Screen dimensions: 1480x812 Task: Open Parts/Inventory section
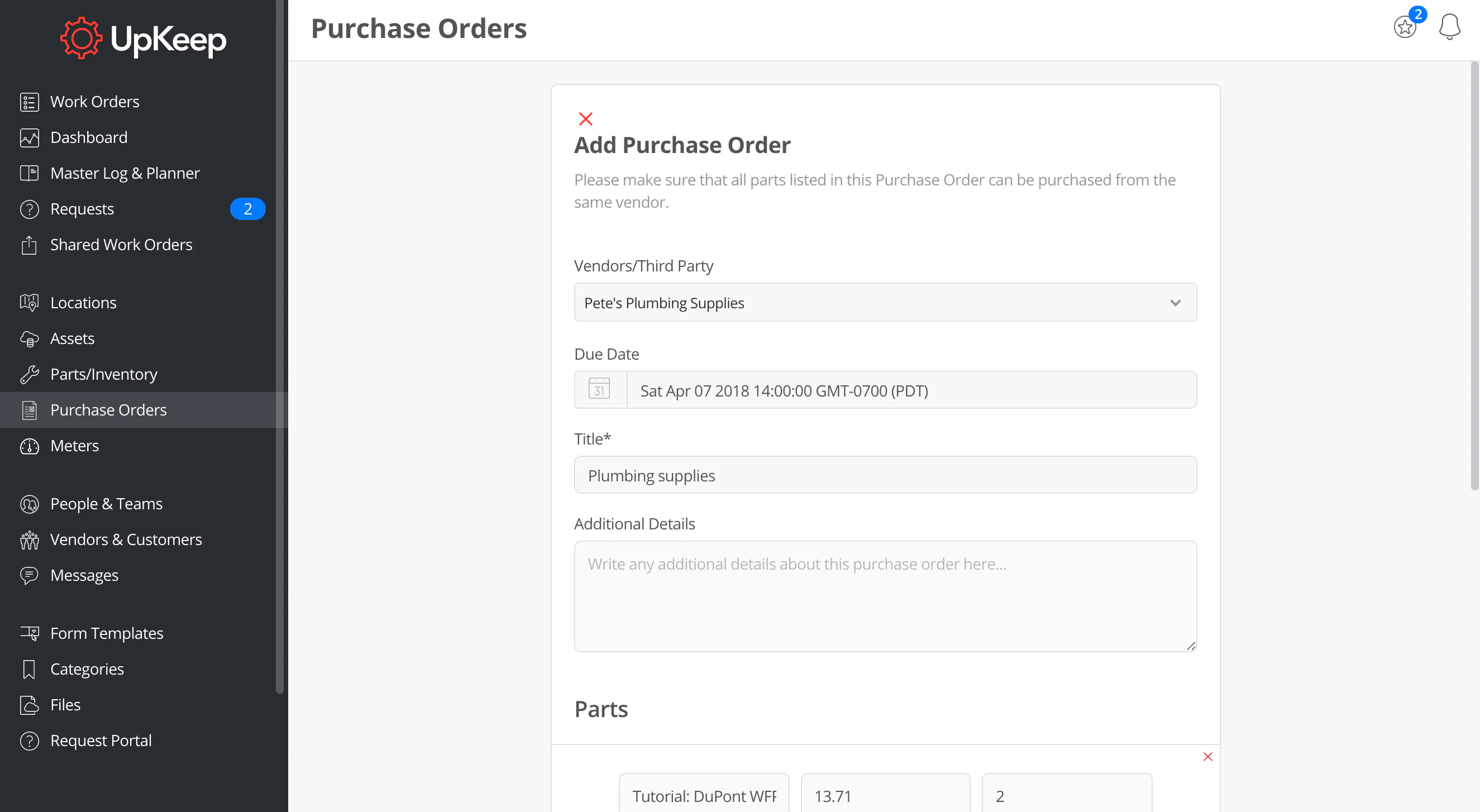click(103, 374)
